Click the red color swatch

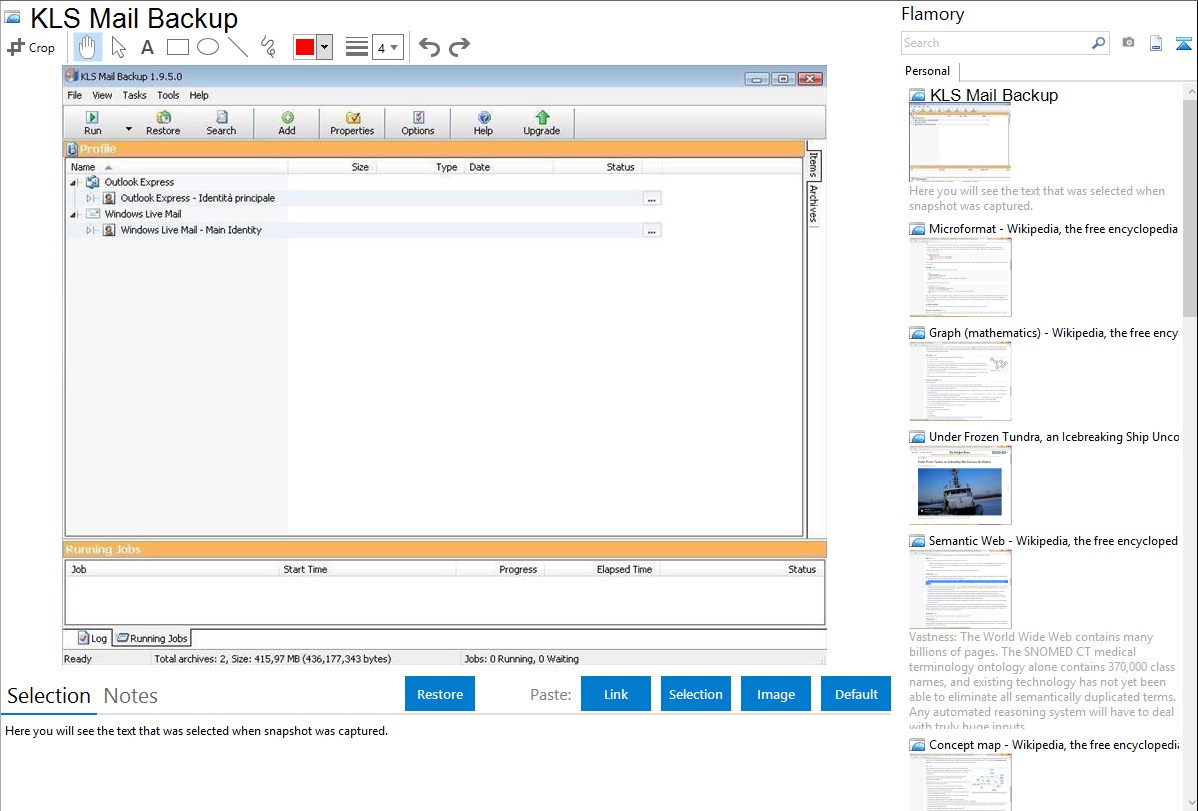point(305,47)
